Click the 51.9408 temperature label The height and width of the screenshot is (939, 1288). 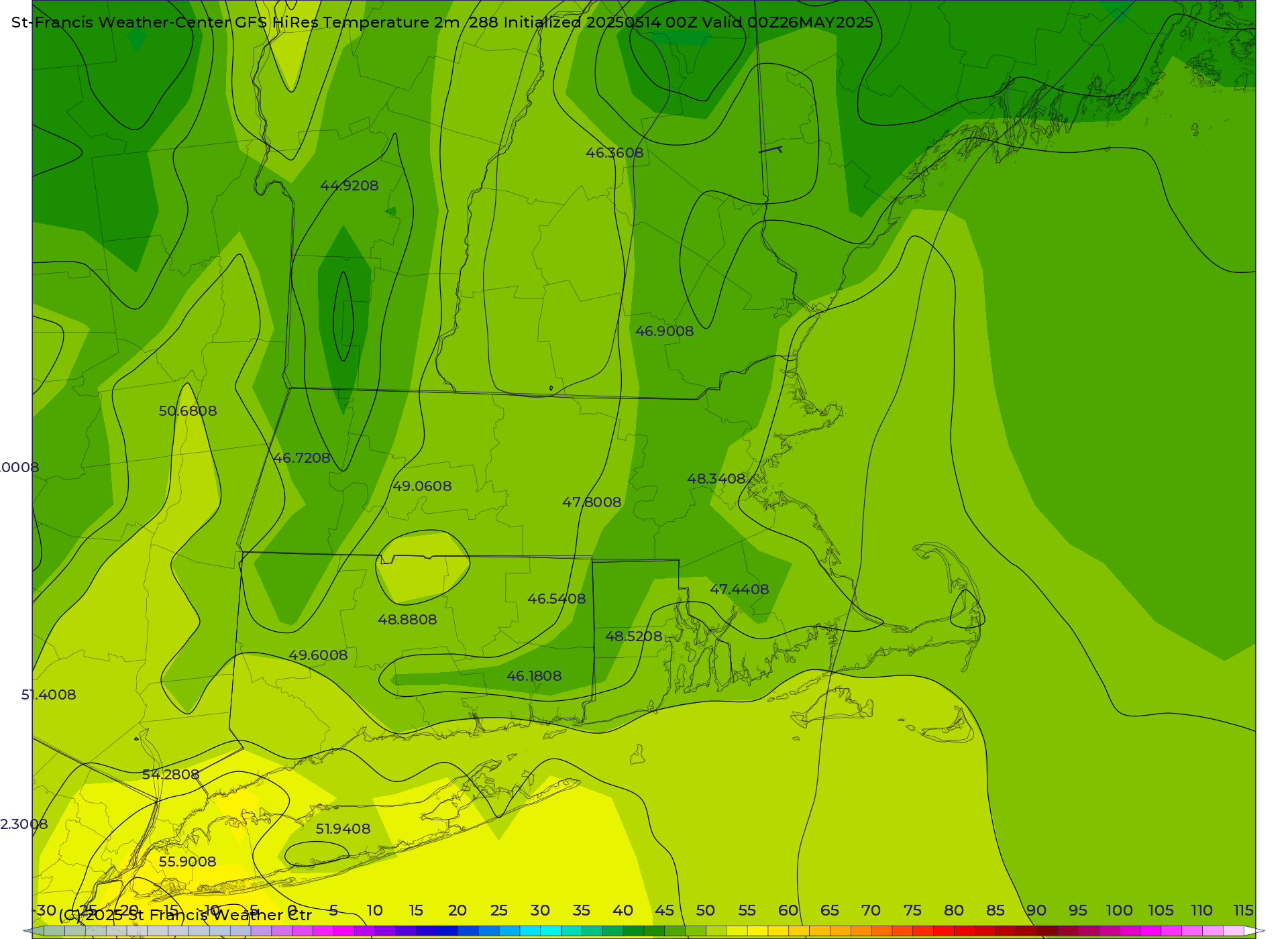[343, 829]
